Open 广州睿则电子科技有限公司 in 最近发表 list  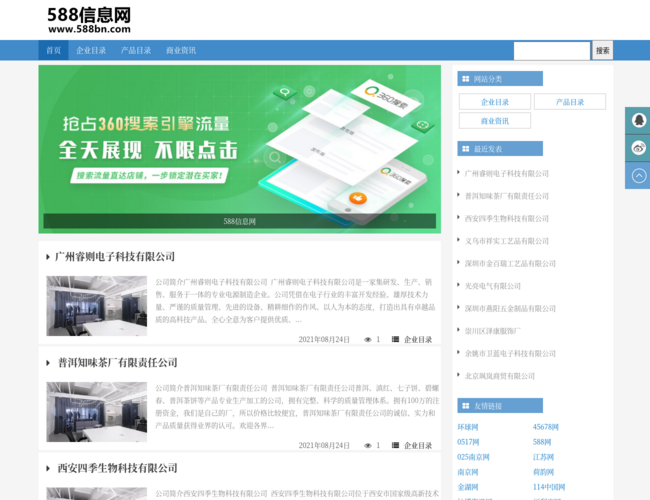click(x=507, y=174)
